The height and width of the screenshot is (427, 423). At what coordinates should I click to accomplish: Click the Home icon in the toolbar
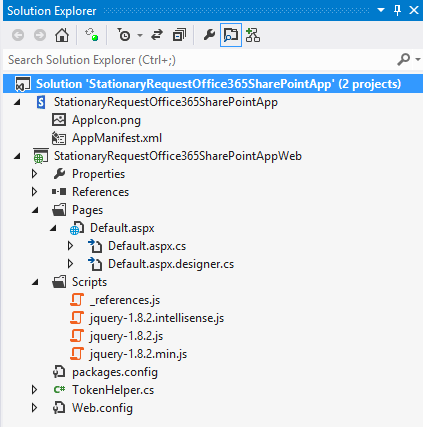[62, 35]
